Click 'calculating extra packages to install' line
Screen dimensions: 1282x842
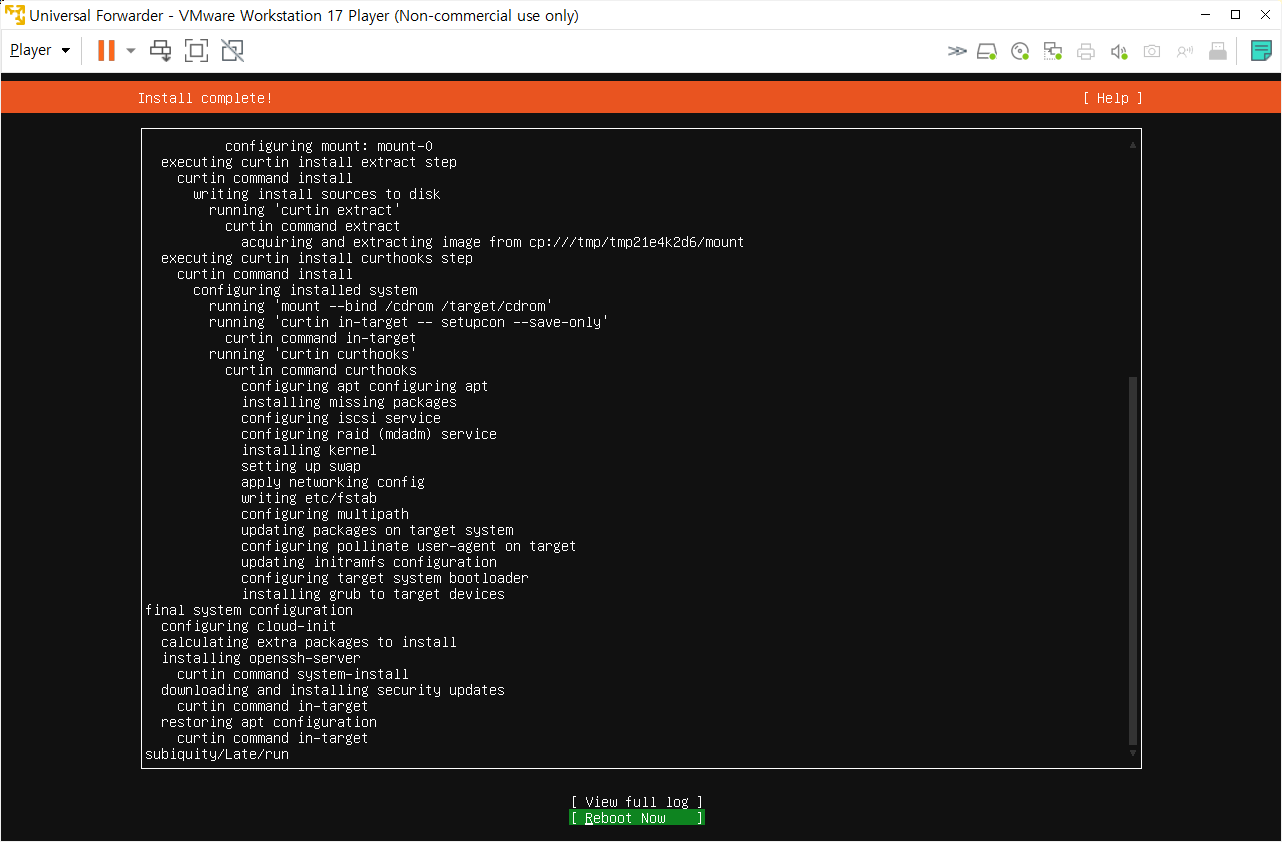pyautogui.click(x=309, y=642)
